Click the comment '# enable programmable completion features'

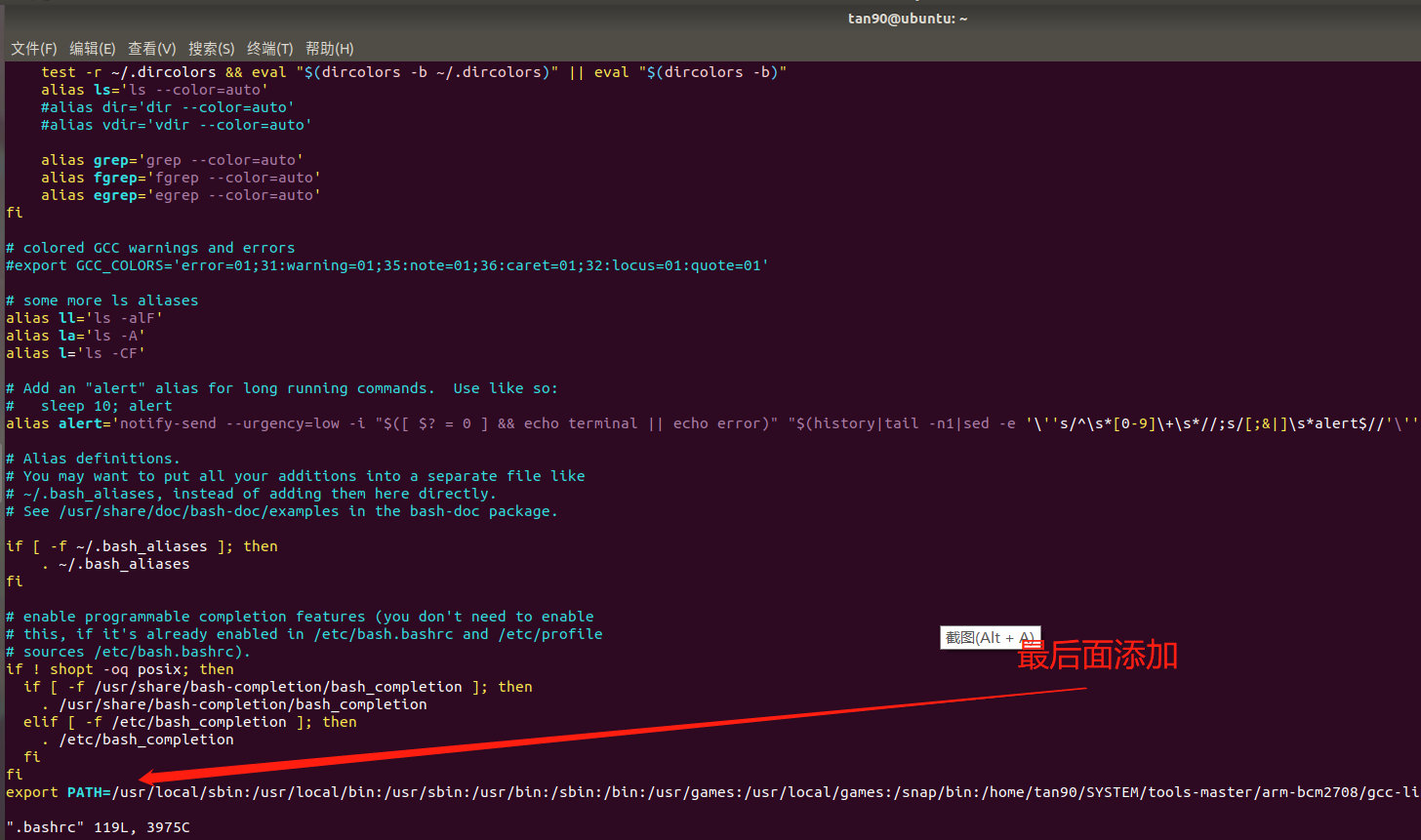click(x=300, y=617)
